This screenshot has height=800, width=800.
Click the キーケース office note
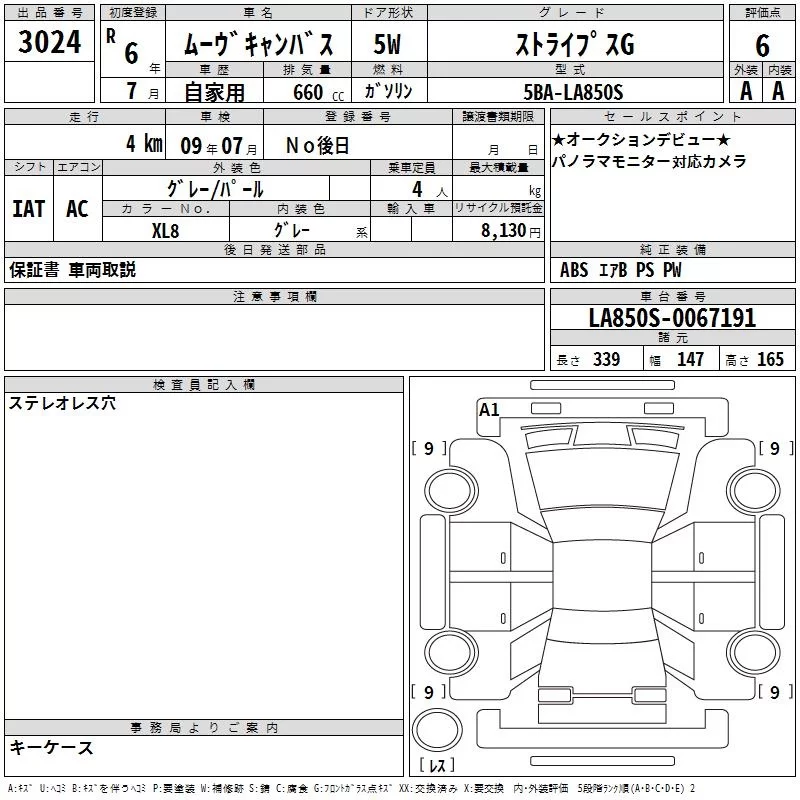pyautogui.click(x=51, y=747)
